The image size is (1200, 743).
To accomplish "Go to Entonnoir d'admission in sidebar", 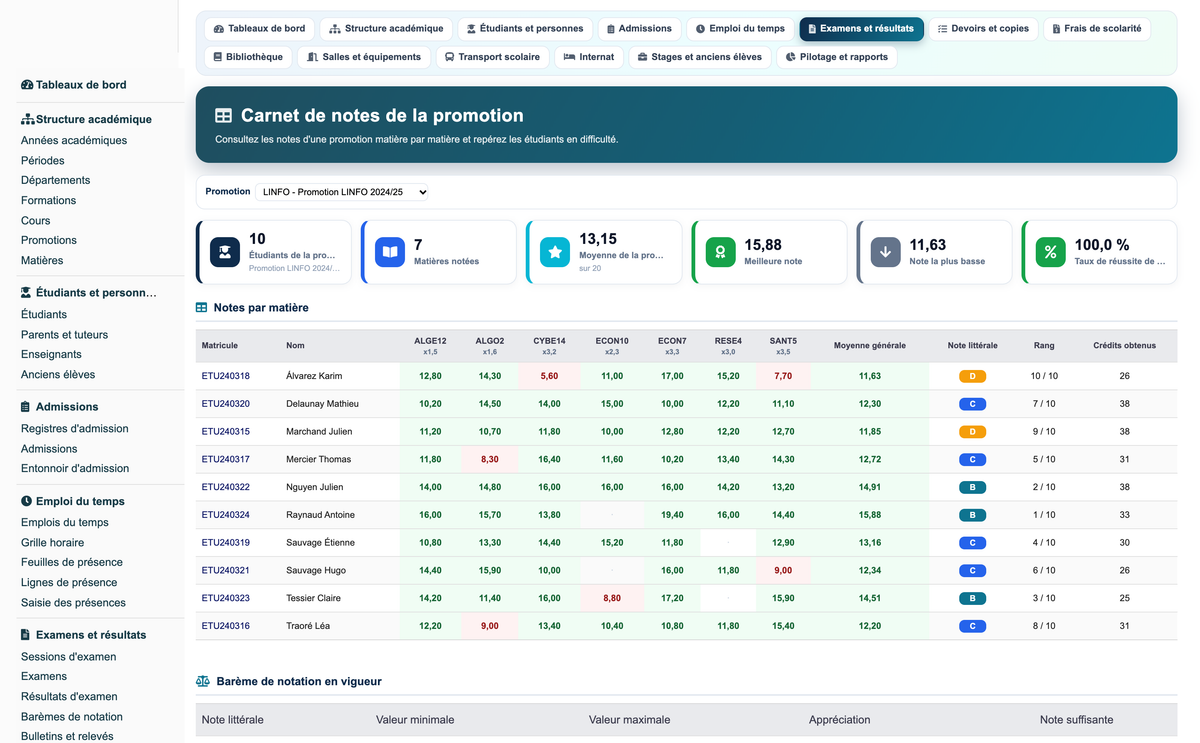I will (75, 469).
